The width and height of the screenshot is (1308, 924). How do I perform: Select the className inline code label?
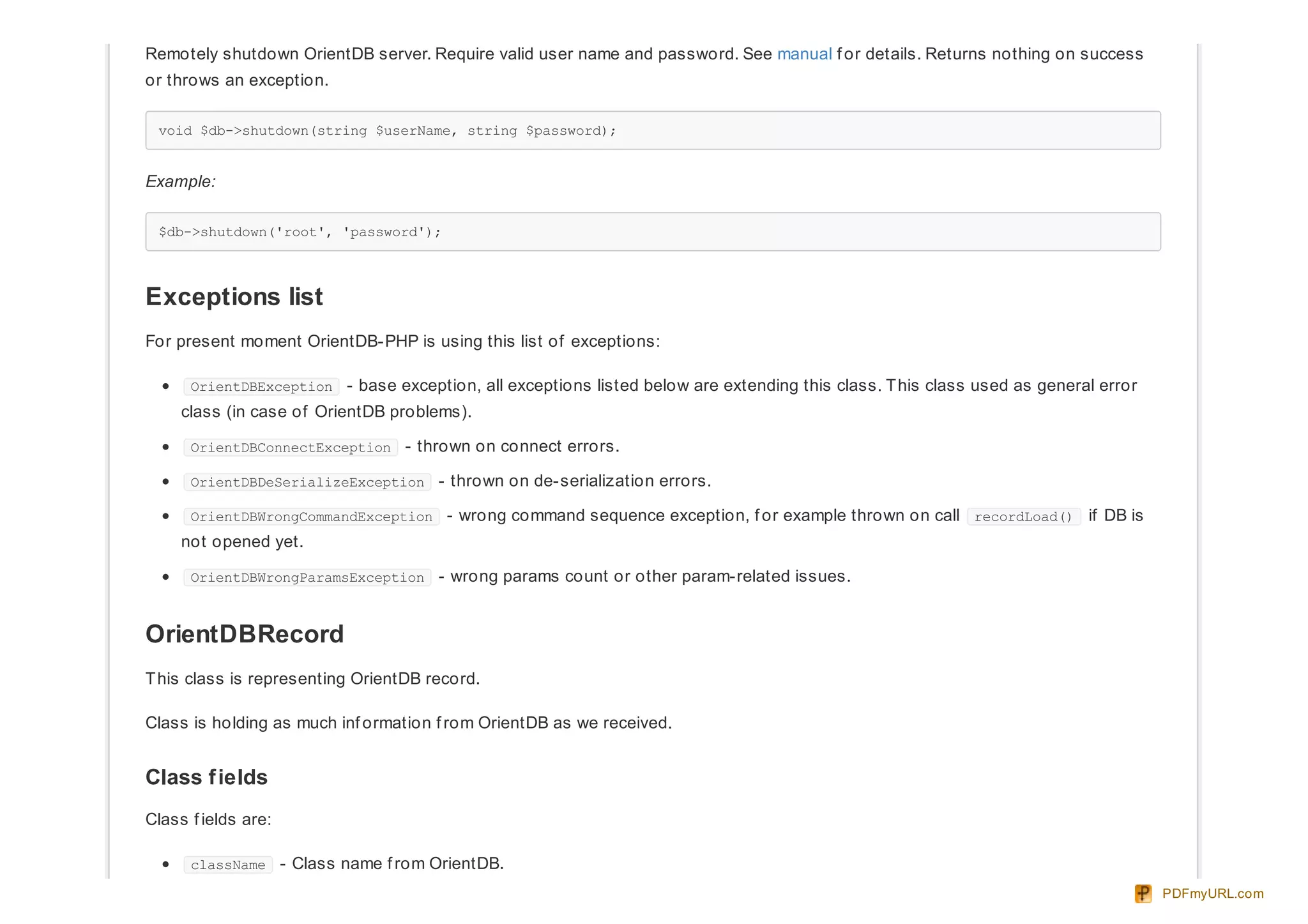228,865
